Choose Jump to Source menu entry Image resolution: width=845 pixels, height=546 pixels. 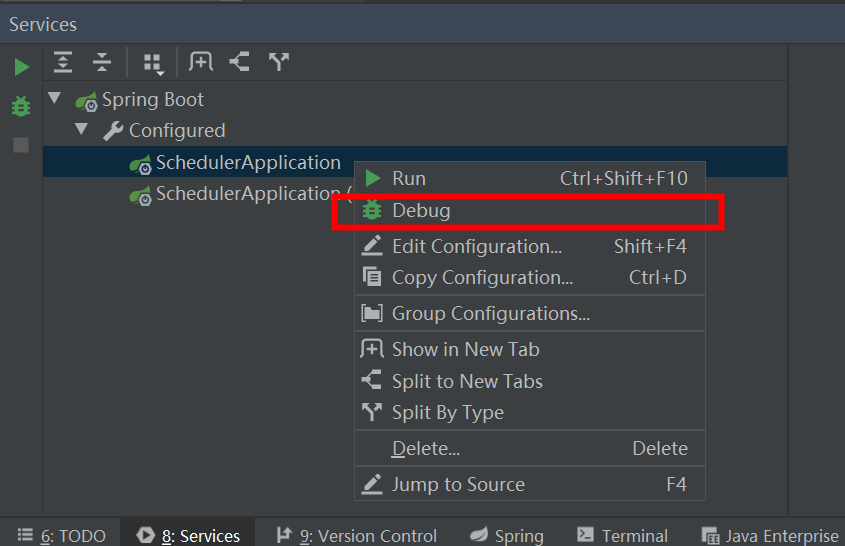click(x=530, y=484)
